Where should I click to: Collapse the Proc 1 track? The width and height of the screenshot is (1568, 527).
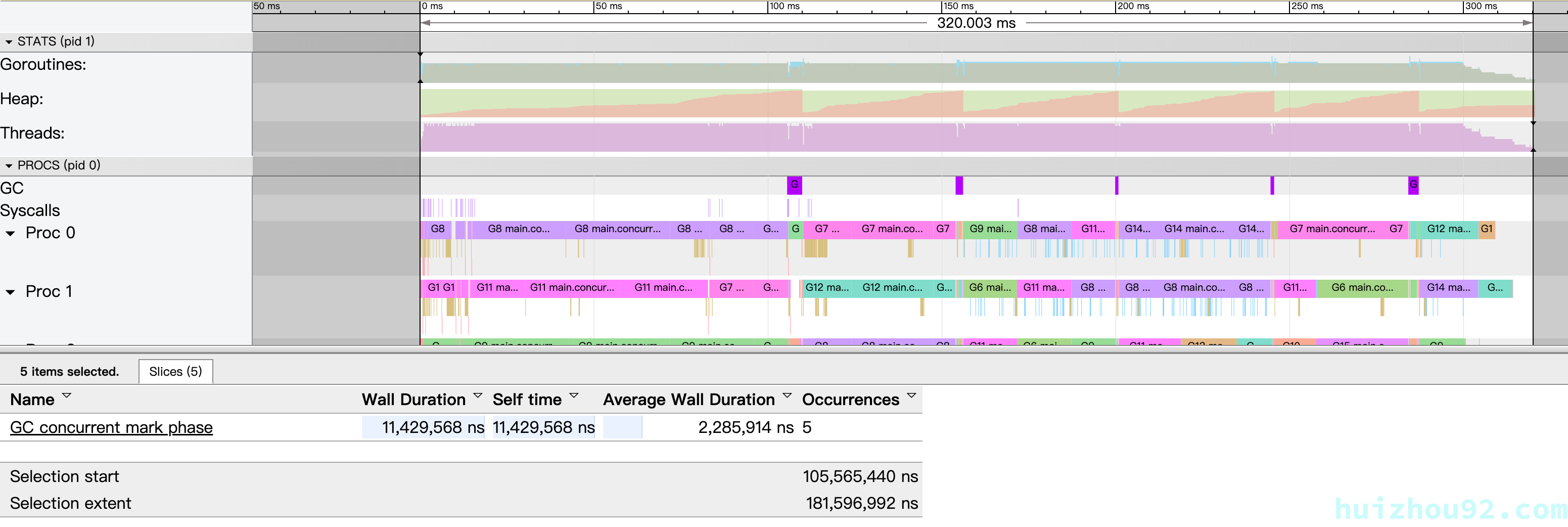tap(10, 292)
